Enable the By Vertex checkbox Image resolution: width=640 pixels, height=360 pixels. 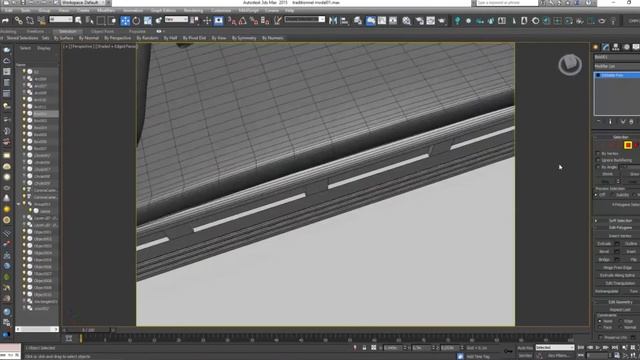(x=598, y=153)
